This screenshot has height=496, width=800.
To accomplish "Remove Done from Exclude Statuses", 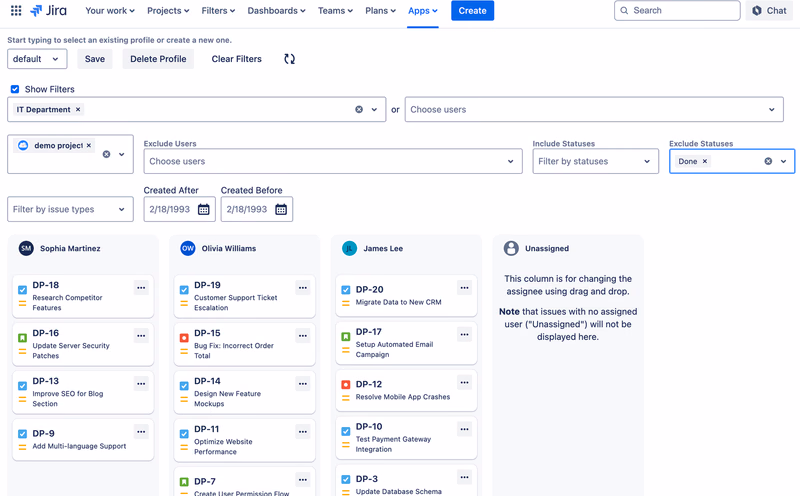I will click(705, 161).
